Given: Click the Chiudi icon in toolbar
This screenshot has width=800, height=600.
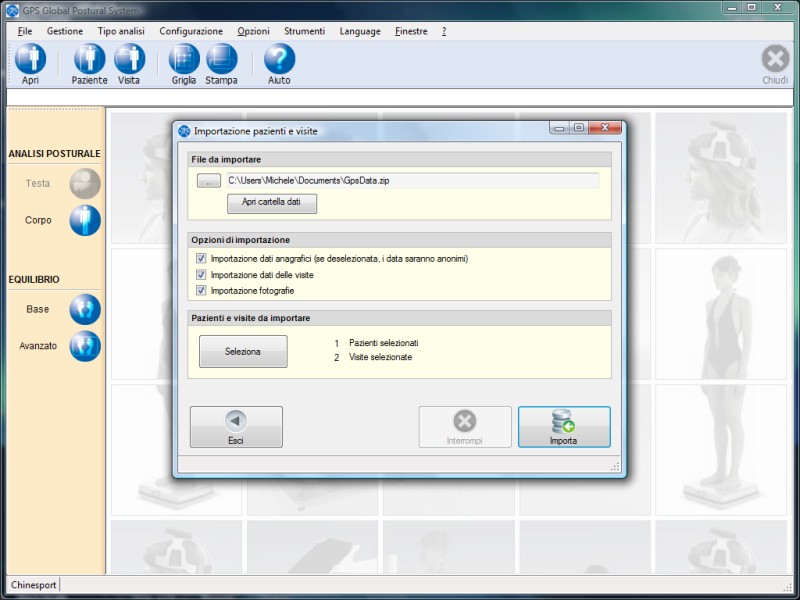Looking at the screenshot, I should 775,60.
